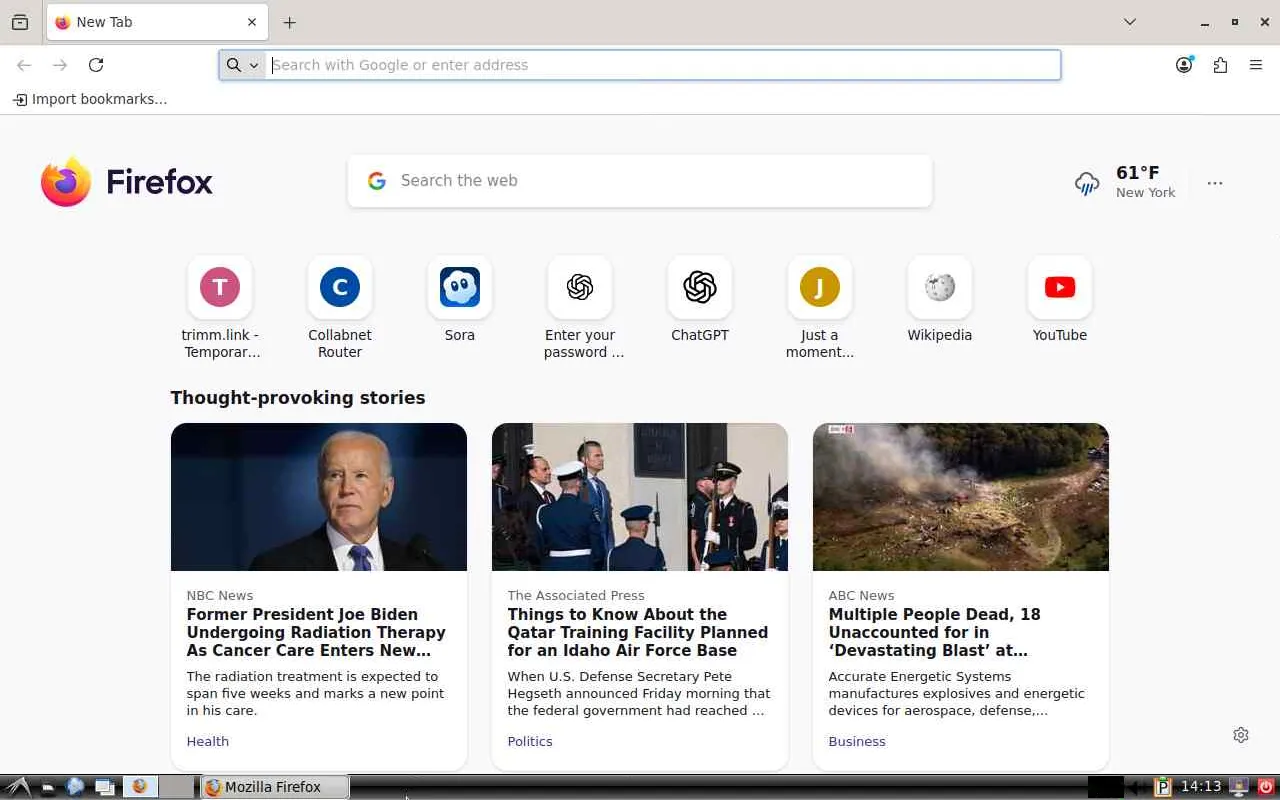The width and height of the screenshot is (1280, 800).
Task: Switch to the first workspace with Firefox
Action: coord(140,787)
